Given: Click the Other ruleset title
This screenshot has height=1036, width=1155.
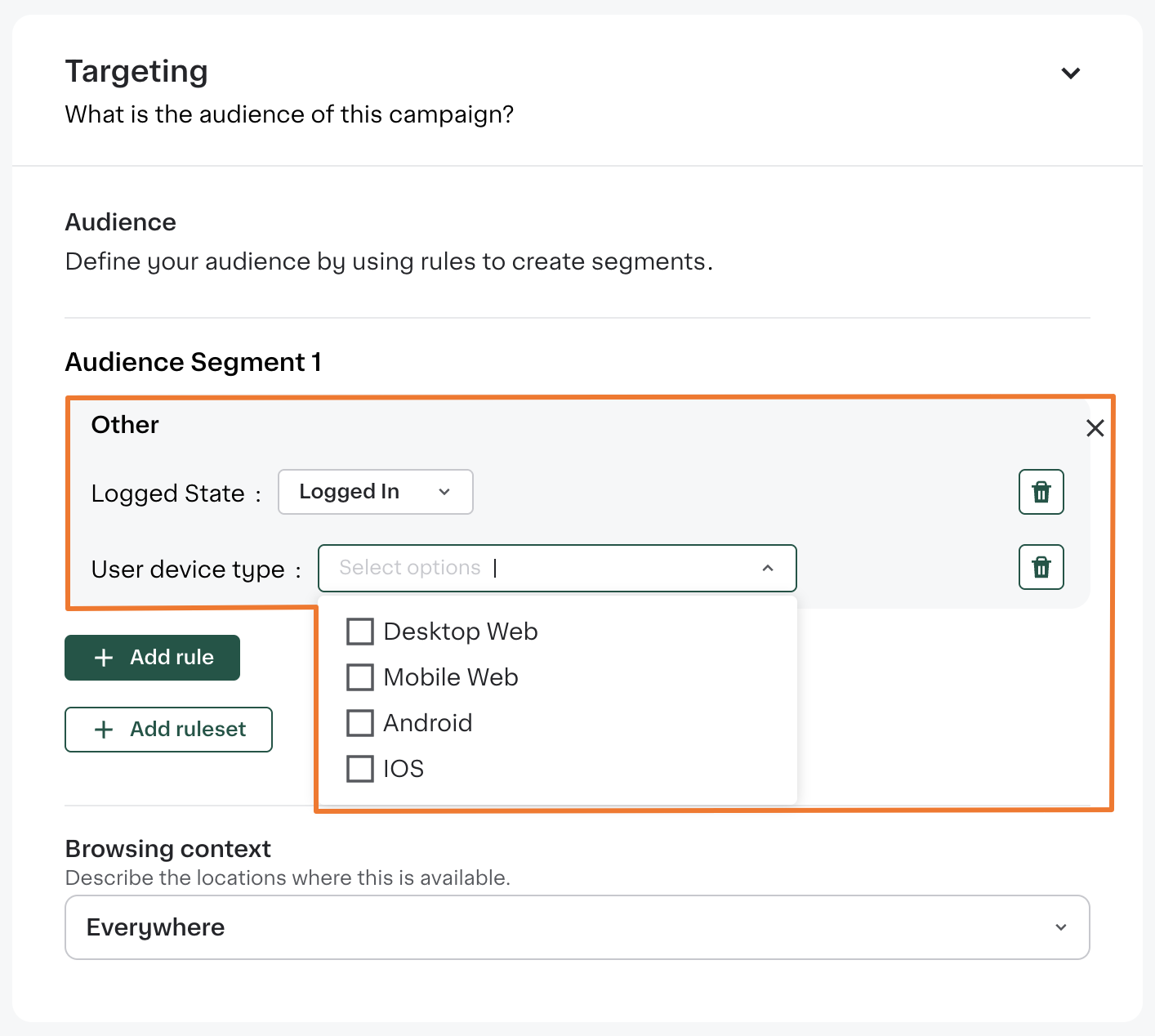Looking at the screenshot, I should [x=125, y=425].
